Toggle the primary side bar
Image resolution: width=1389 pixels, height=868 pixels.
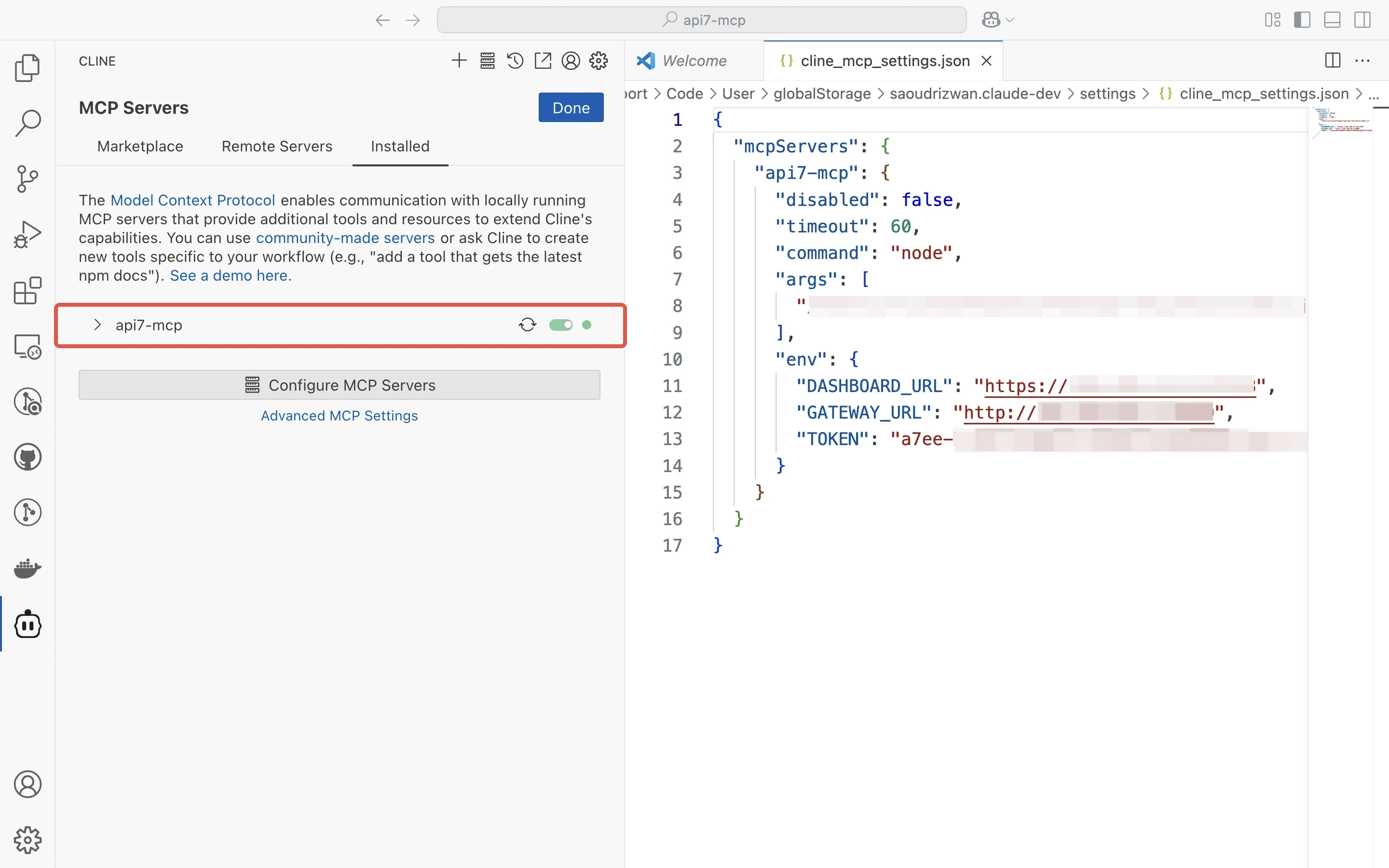pos(1302,20)
